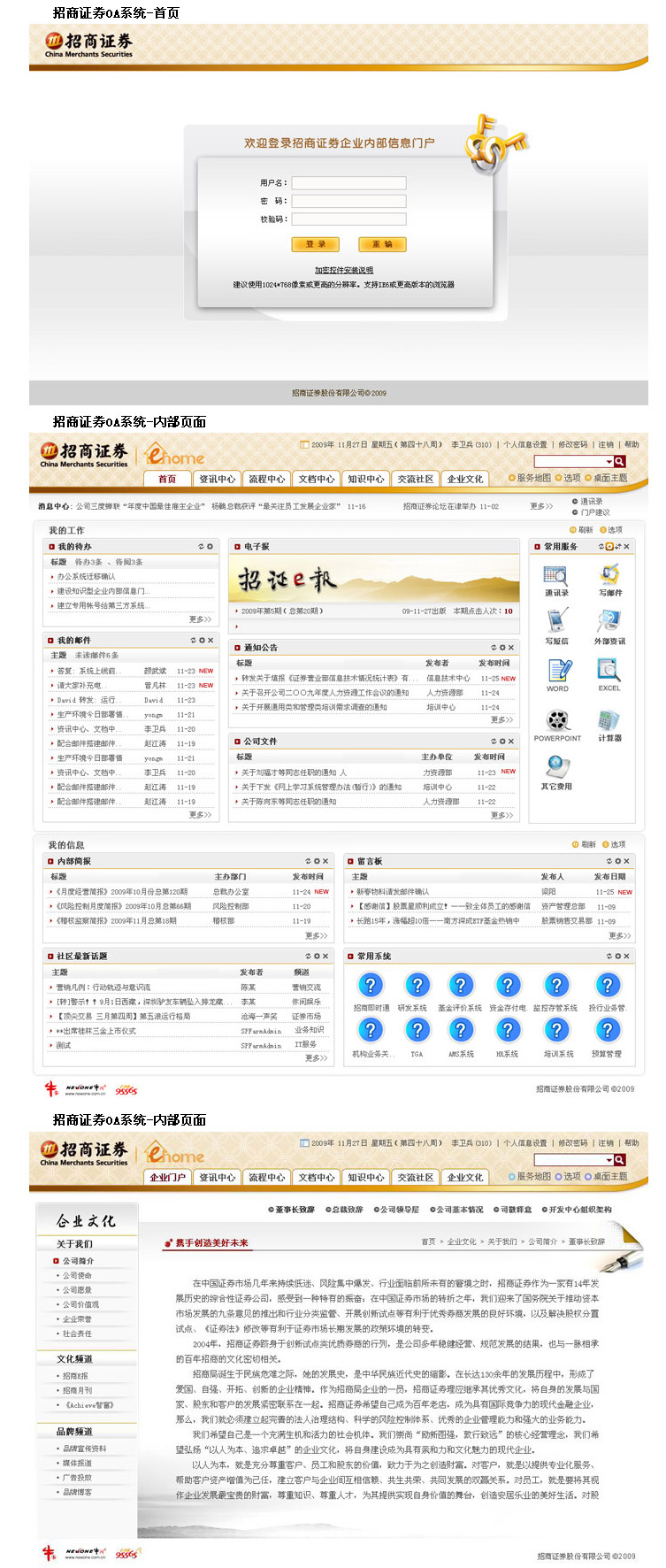Select 招商月刊 under 文化频道
This screenshot has width=666, height=1568.
(77, 1390)
